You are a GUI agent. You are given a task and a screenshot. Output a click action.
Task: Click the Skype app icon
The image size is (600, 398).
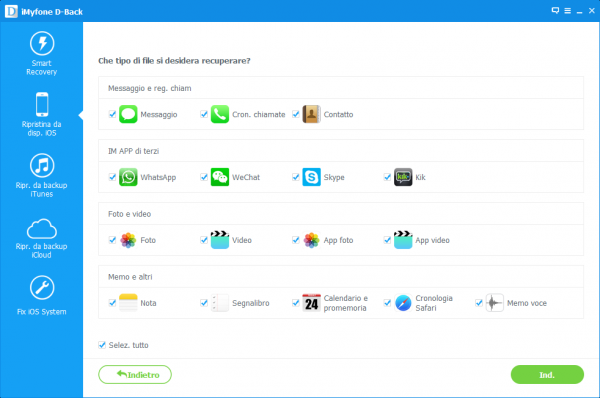click(x=311, y=177)
